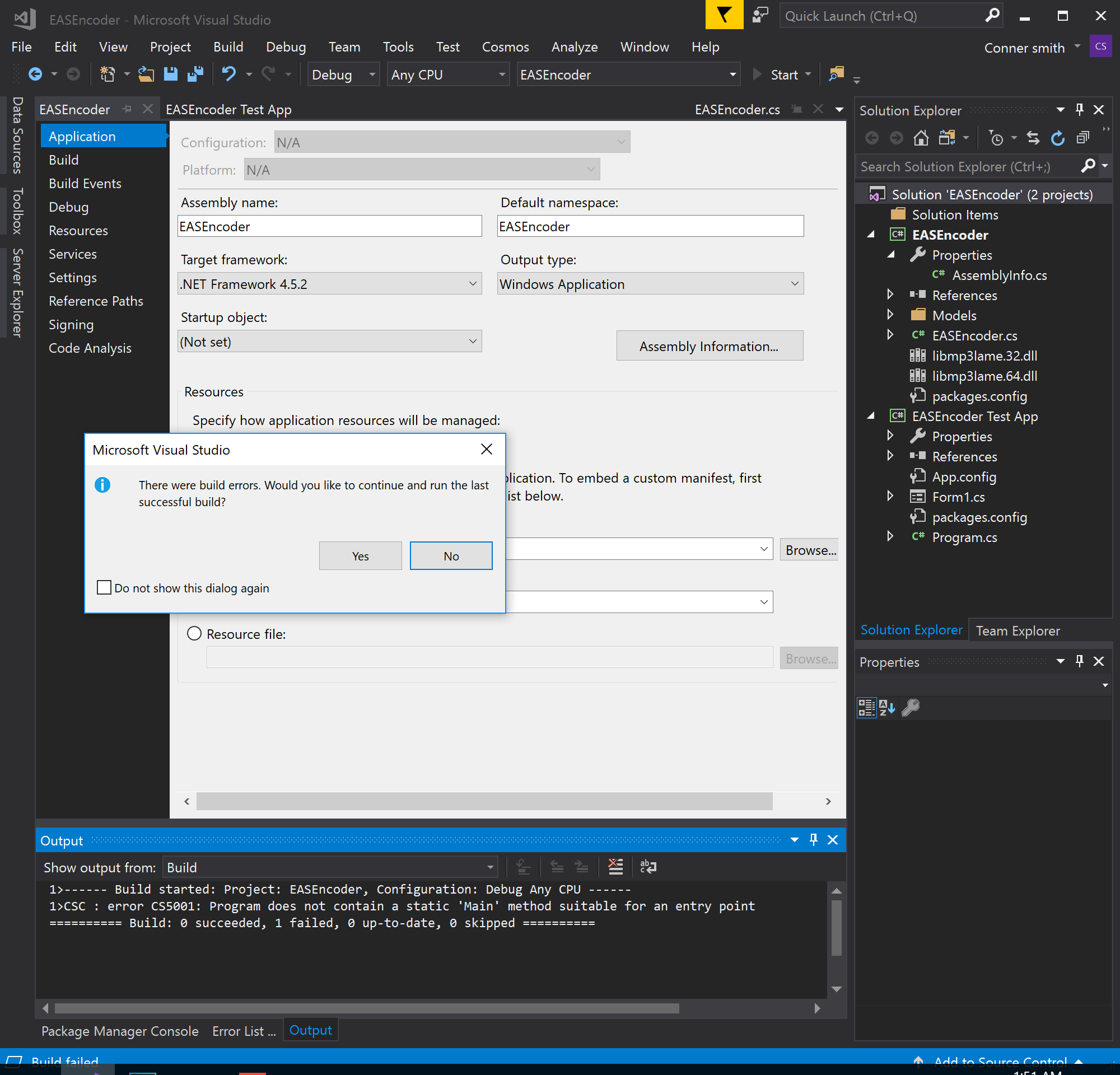Click the Solution Explorer search magnifier icon
This screenshot has width=1120, height=1075.
[1089, 166]
